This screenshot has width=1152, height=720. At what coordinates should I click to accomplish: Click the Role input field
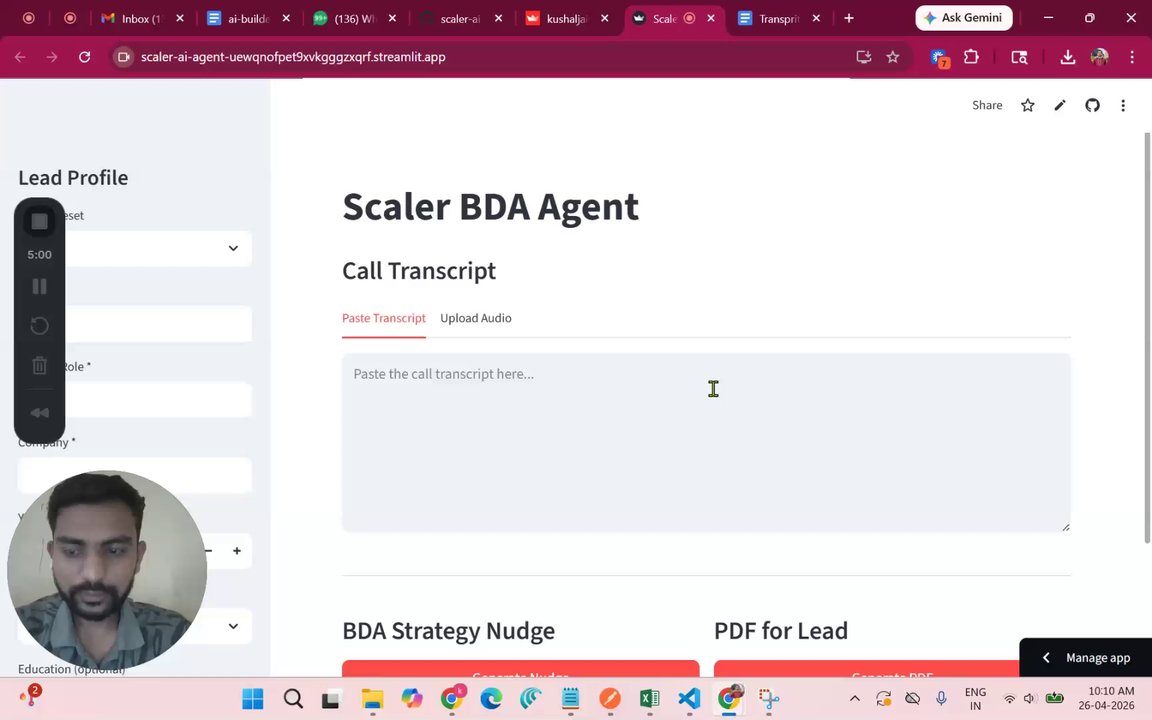(x=134, y=400)
